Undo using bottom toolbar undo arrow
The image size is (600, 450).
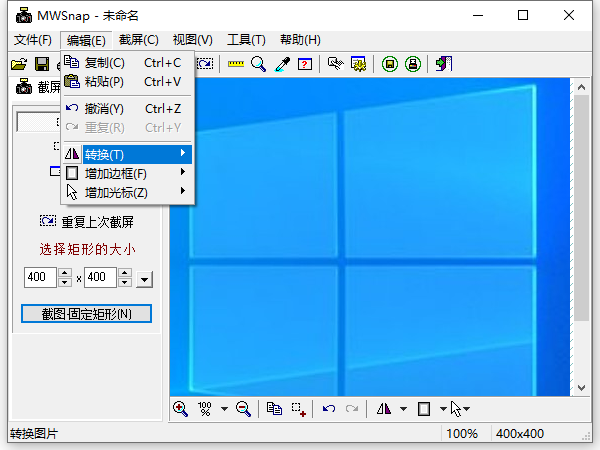pyautogui.click(x=329, y=409)
